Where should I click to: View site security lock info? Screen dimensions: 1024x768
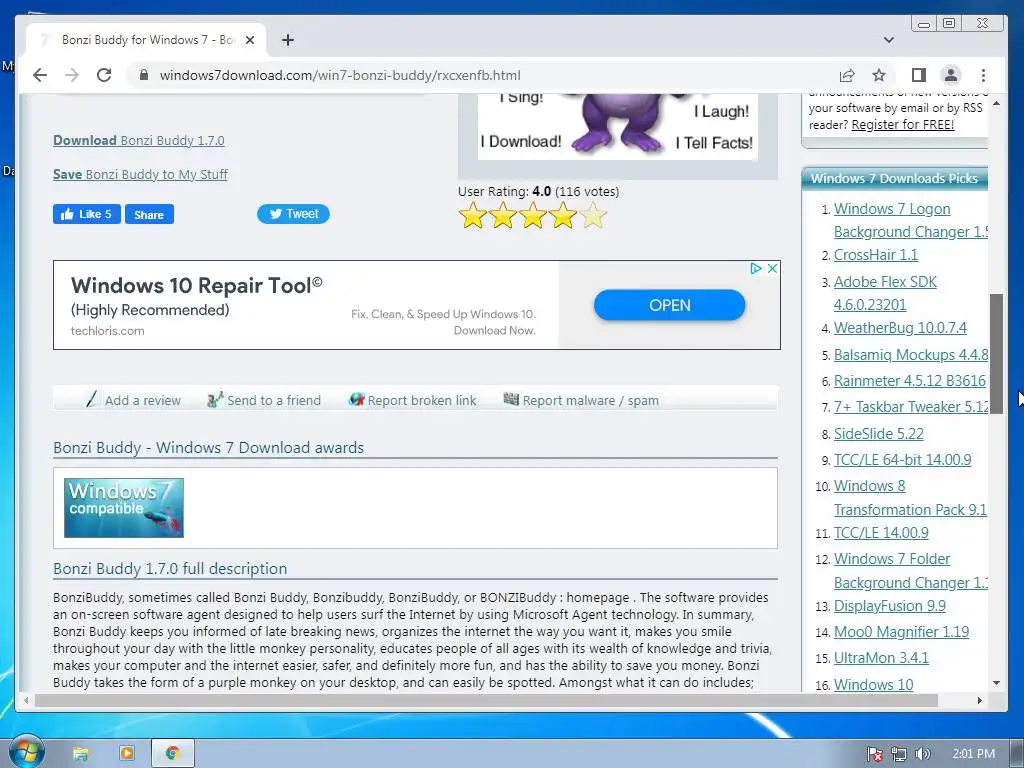144,75
